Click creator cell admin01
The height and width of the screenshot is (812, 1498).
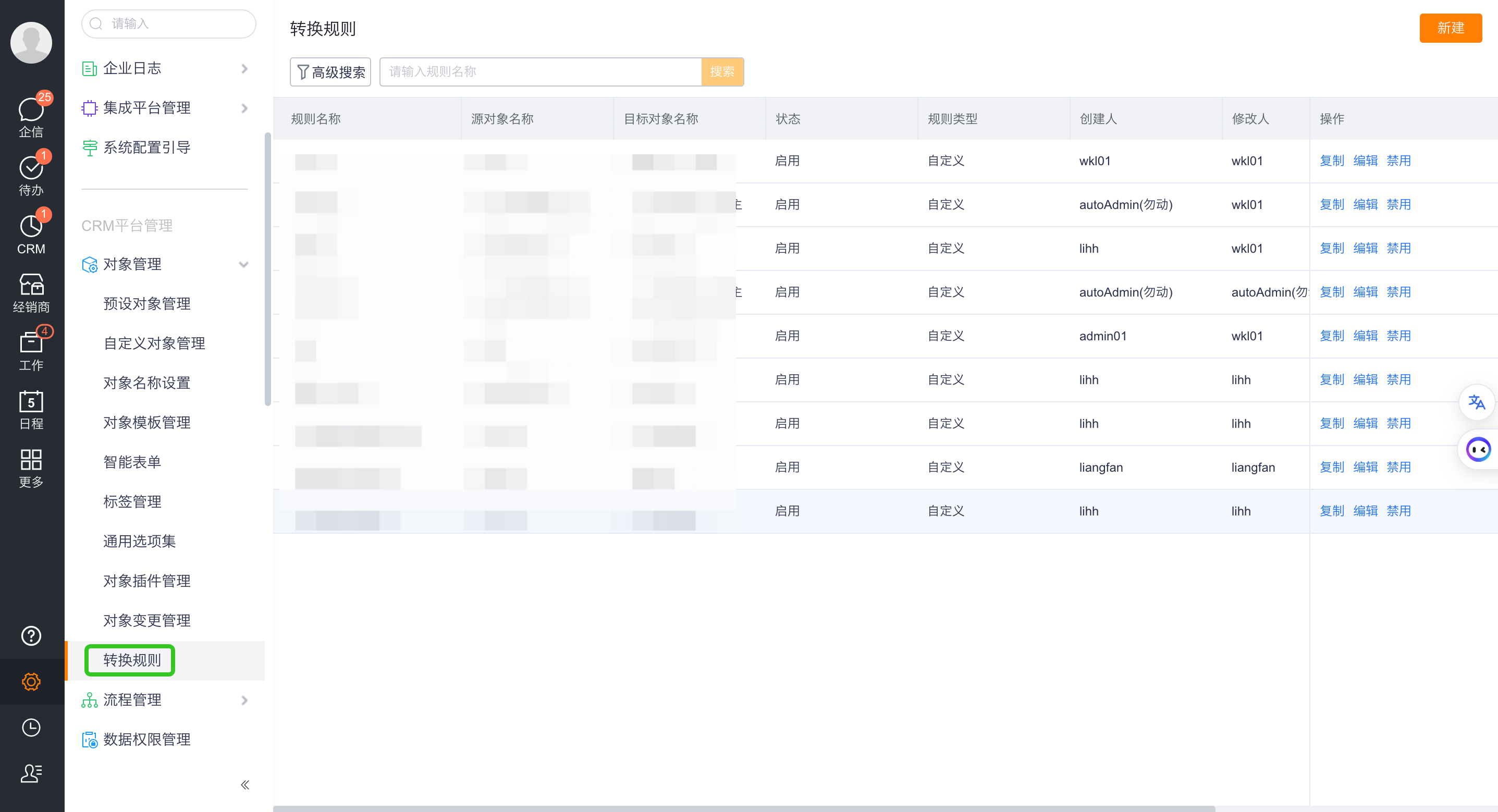point(1102,336)
